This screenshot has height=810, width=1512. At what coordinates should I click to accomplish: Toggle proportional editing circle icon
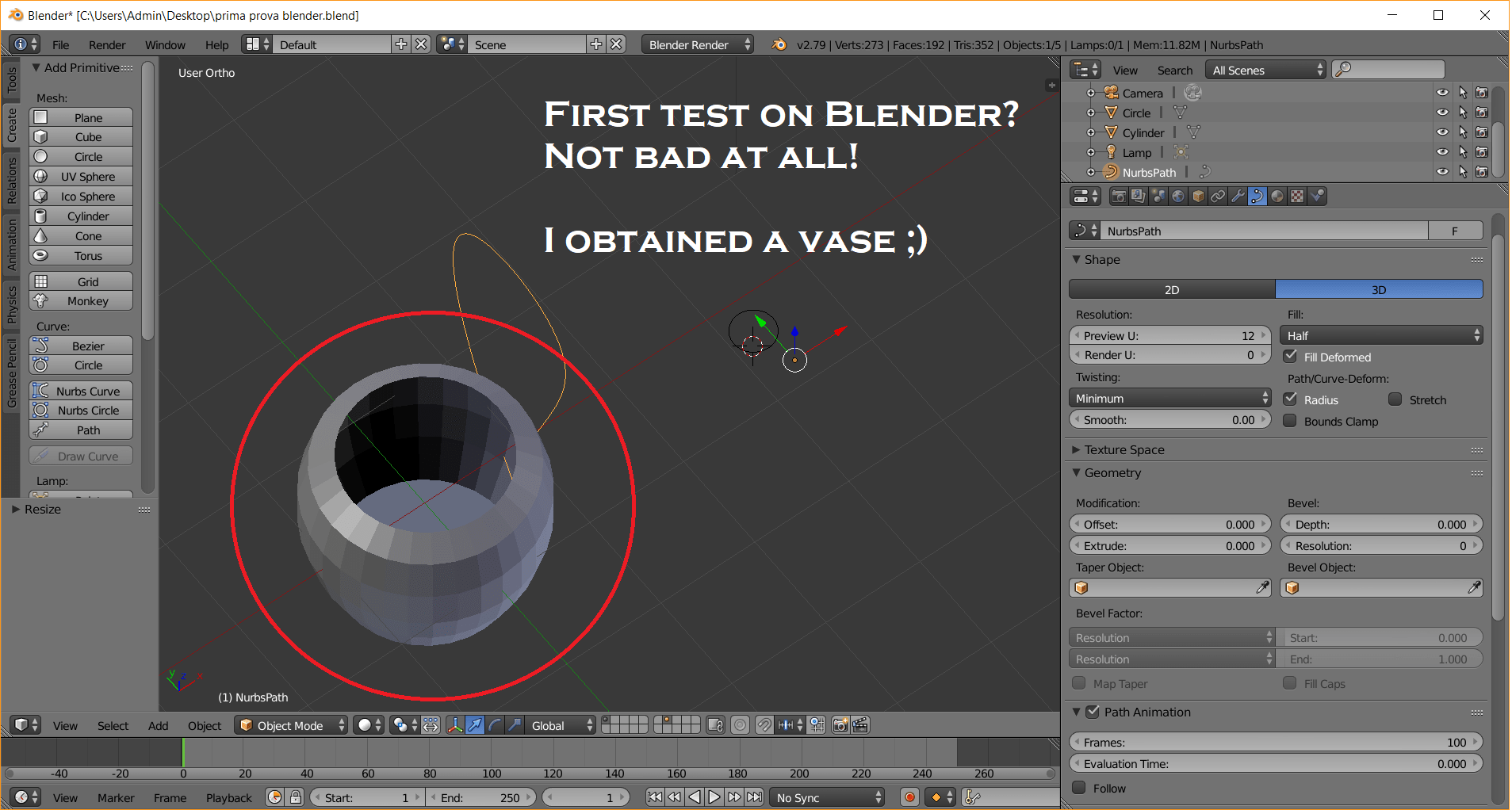click(740, 725)
